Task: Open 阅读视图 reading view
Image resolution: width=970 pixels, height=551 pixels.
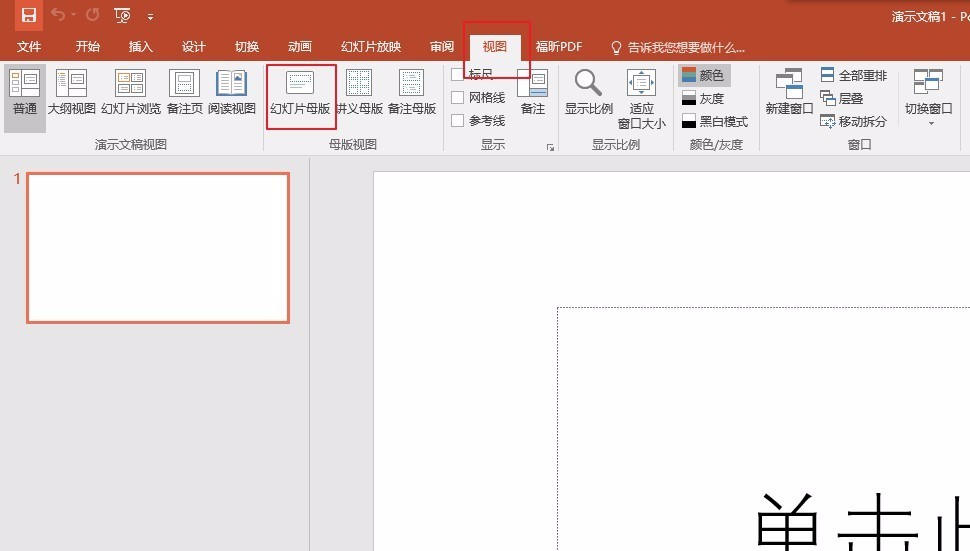Action: (231, 93)
